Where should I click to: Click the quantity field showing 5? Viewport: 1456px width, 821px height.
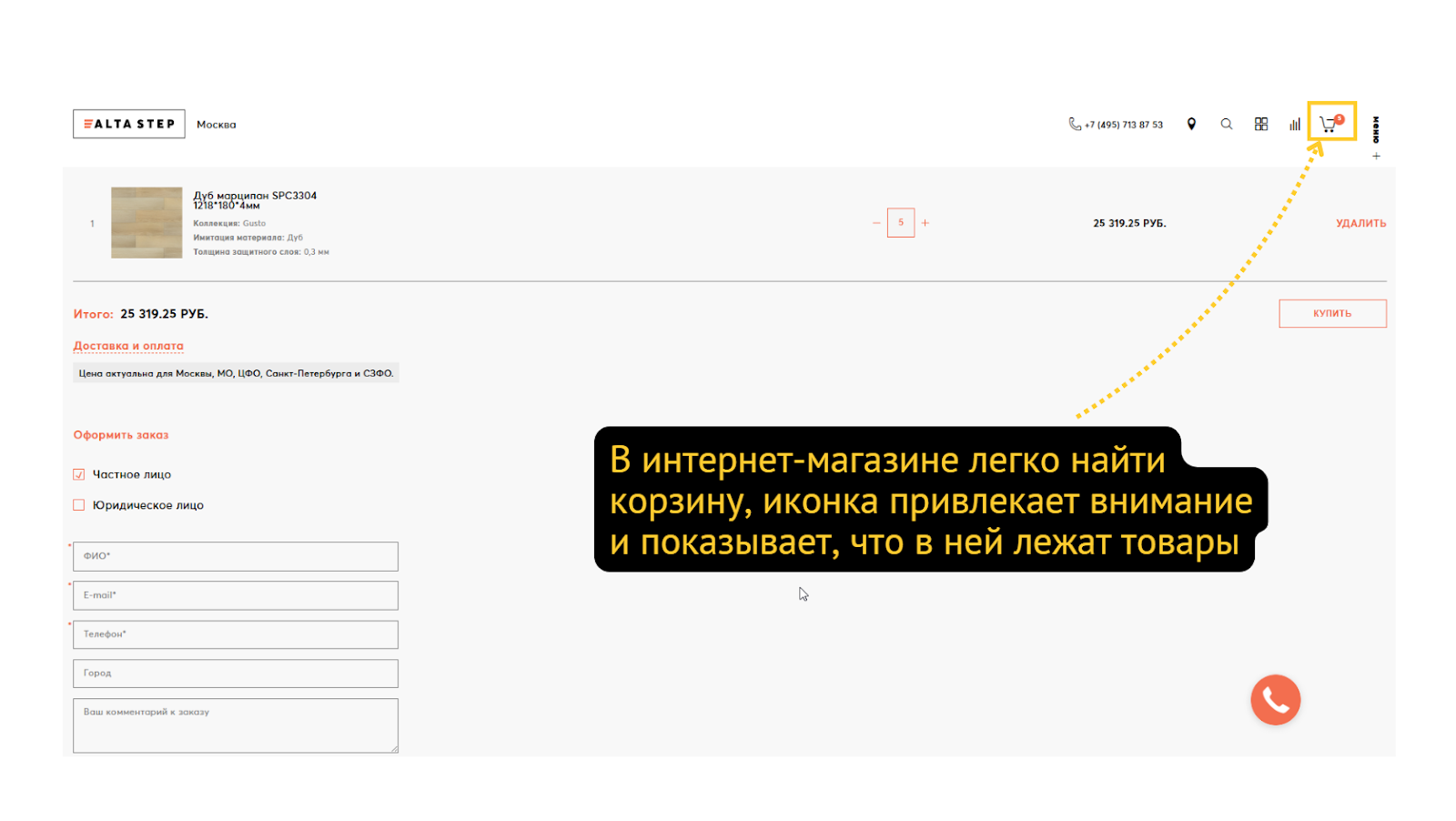(x=901, y=223)
